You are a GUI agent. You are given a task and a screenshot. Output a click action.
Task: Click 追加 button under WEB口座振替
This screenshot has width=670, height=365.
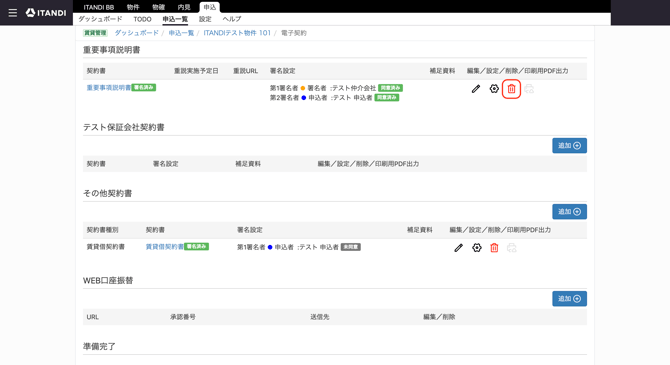569,299
